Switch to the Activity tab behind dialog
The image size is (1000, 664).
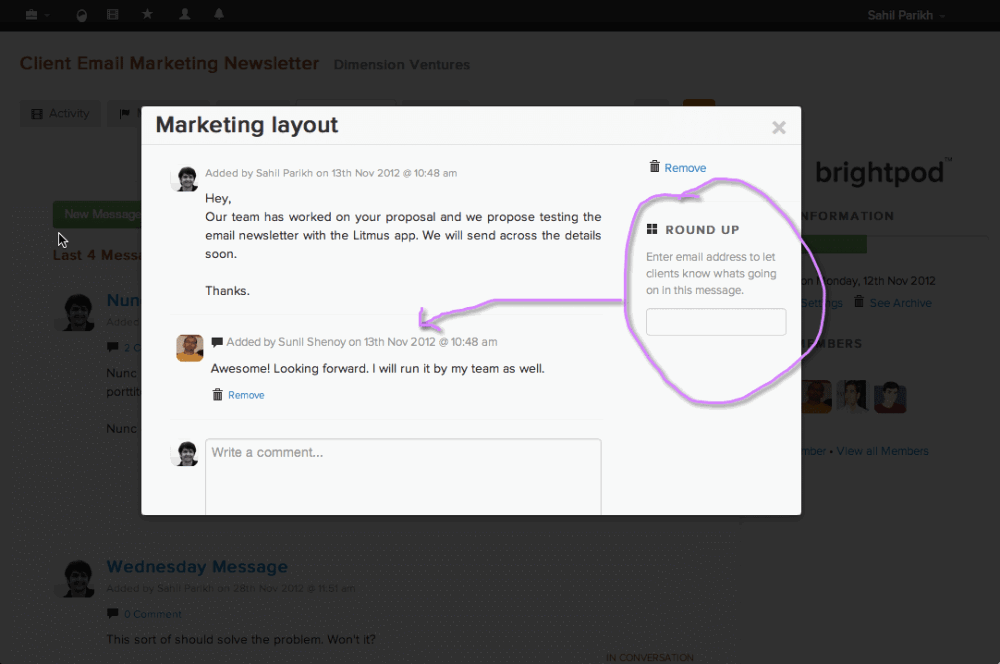(61, 114)
